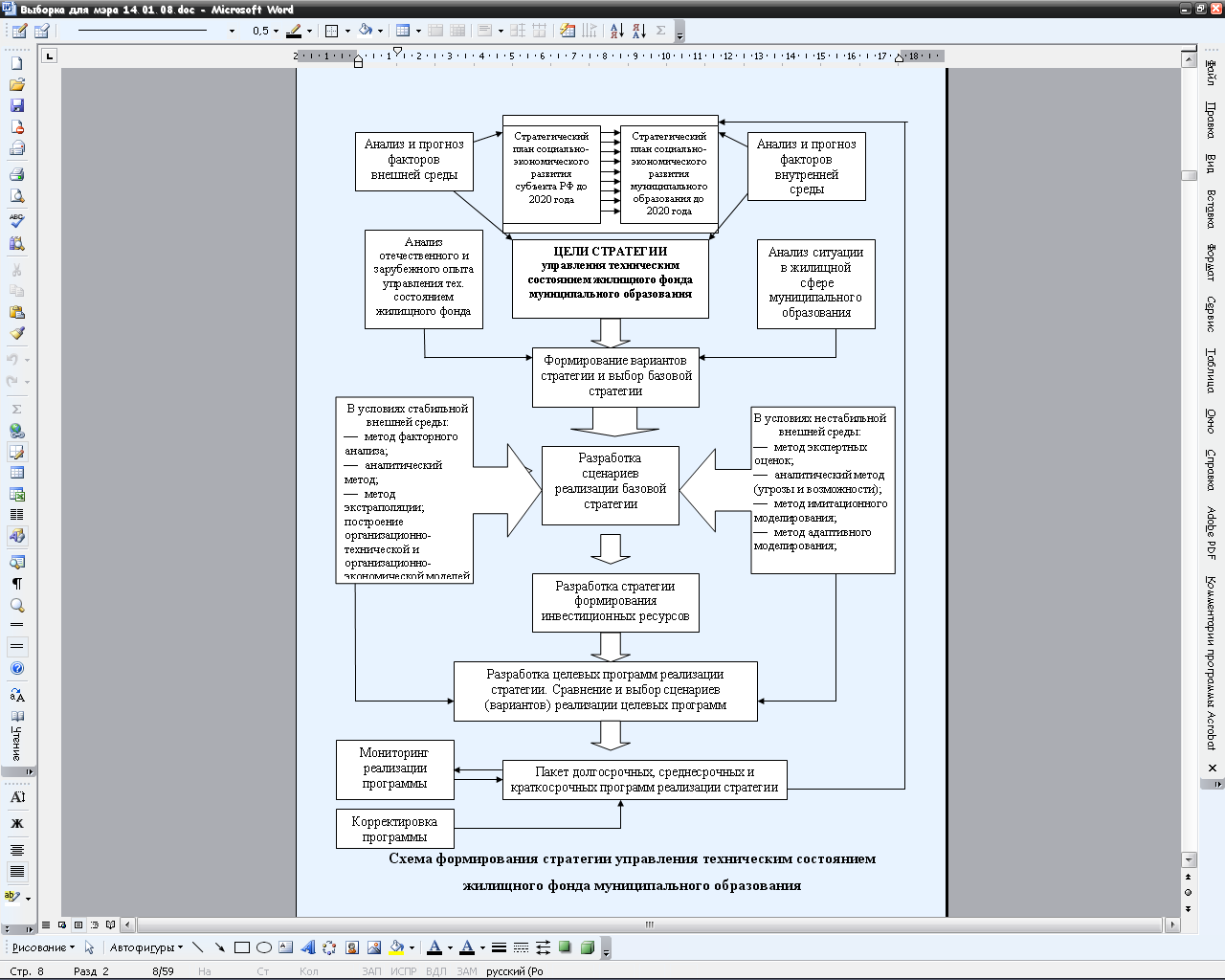Screen dimensions: 1225x980
Task: Expand the Border Color dropdown arrow
Action: click(309, 31)
